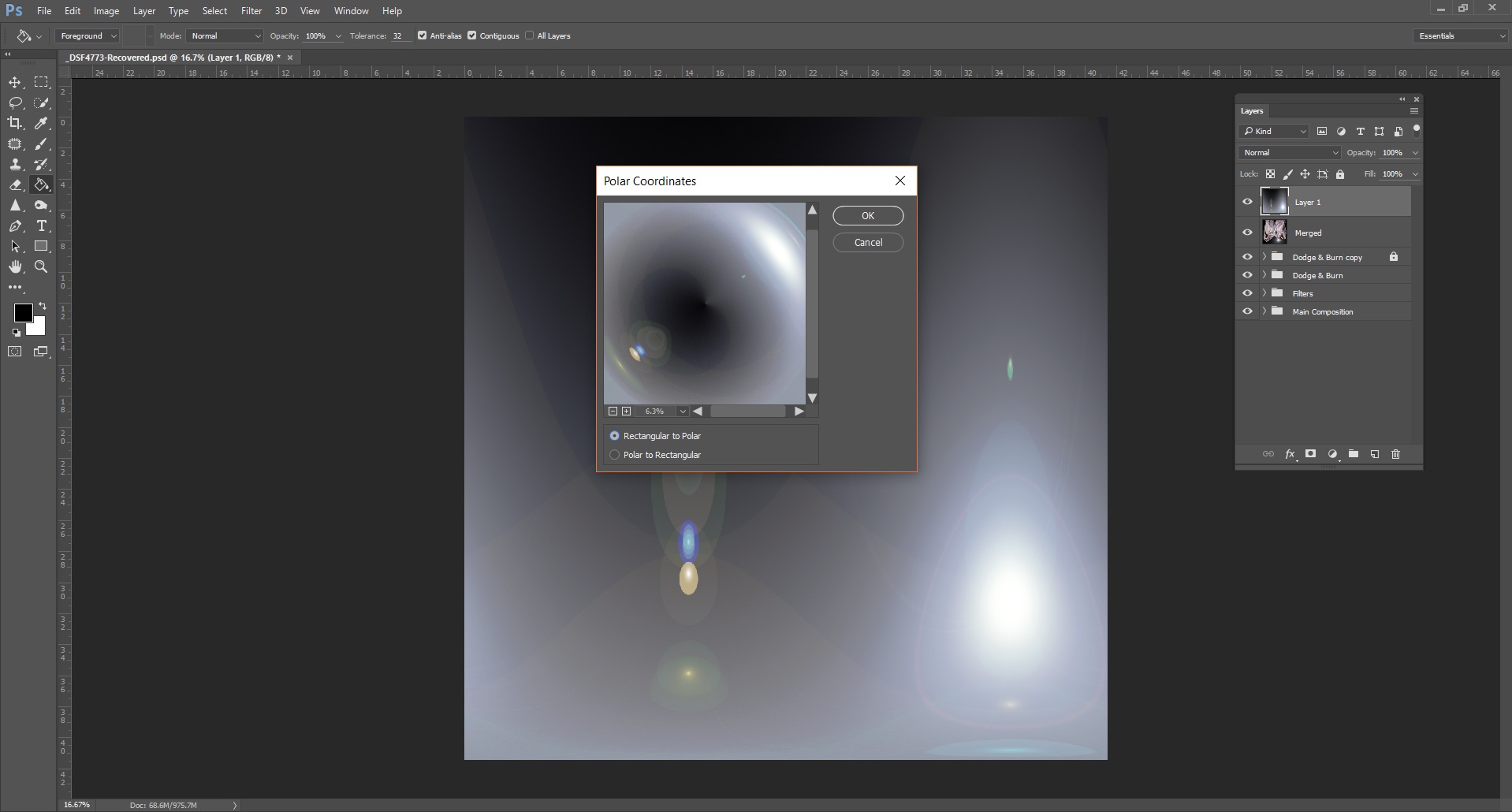Delete the selected layer via trash icon
Viewport: 1512px width, 812px height.
coord(1395,454)
